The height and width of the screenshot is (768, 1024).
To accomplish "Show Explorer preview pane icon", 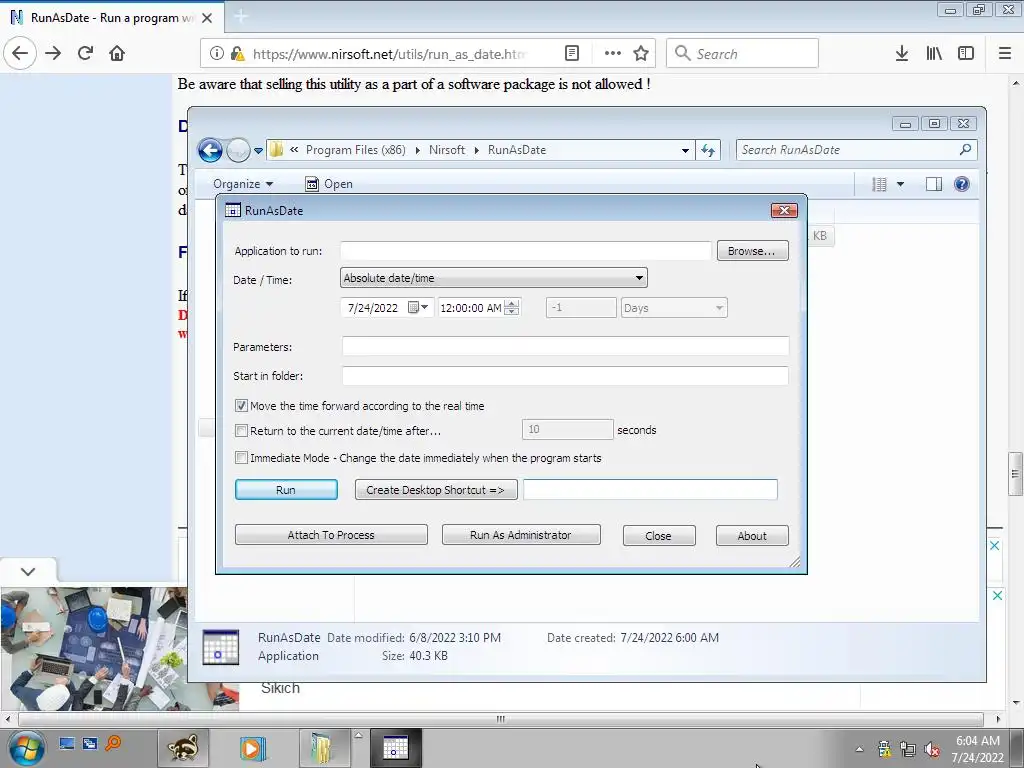I will tap(934, 184).
